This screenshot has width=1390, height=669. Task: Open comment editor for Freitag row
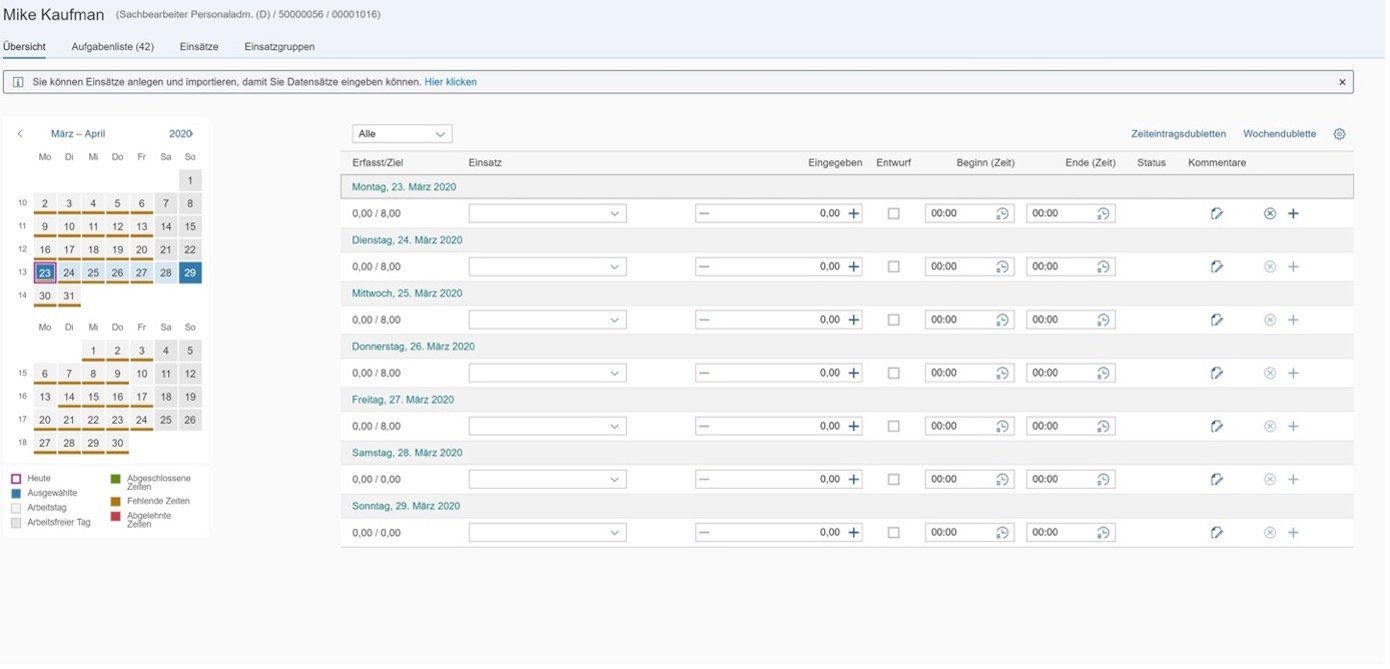(1217, 426)
